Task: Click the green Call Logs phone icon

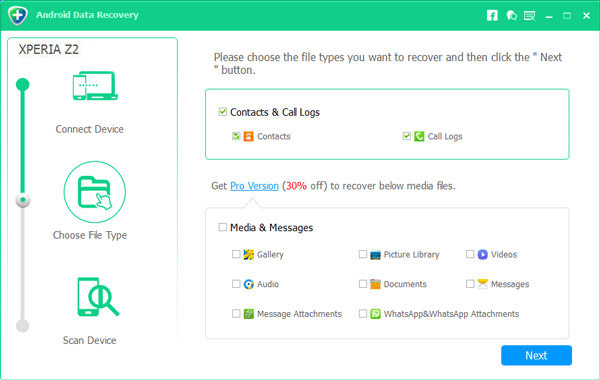Action: (x=419, y=136)
